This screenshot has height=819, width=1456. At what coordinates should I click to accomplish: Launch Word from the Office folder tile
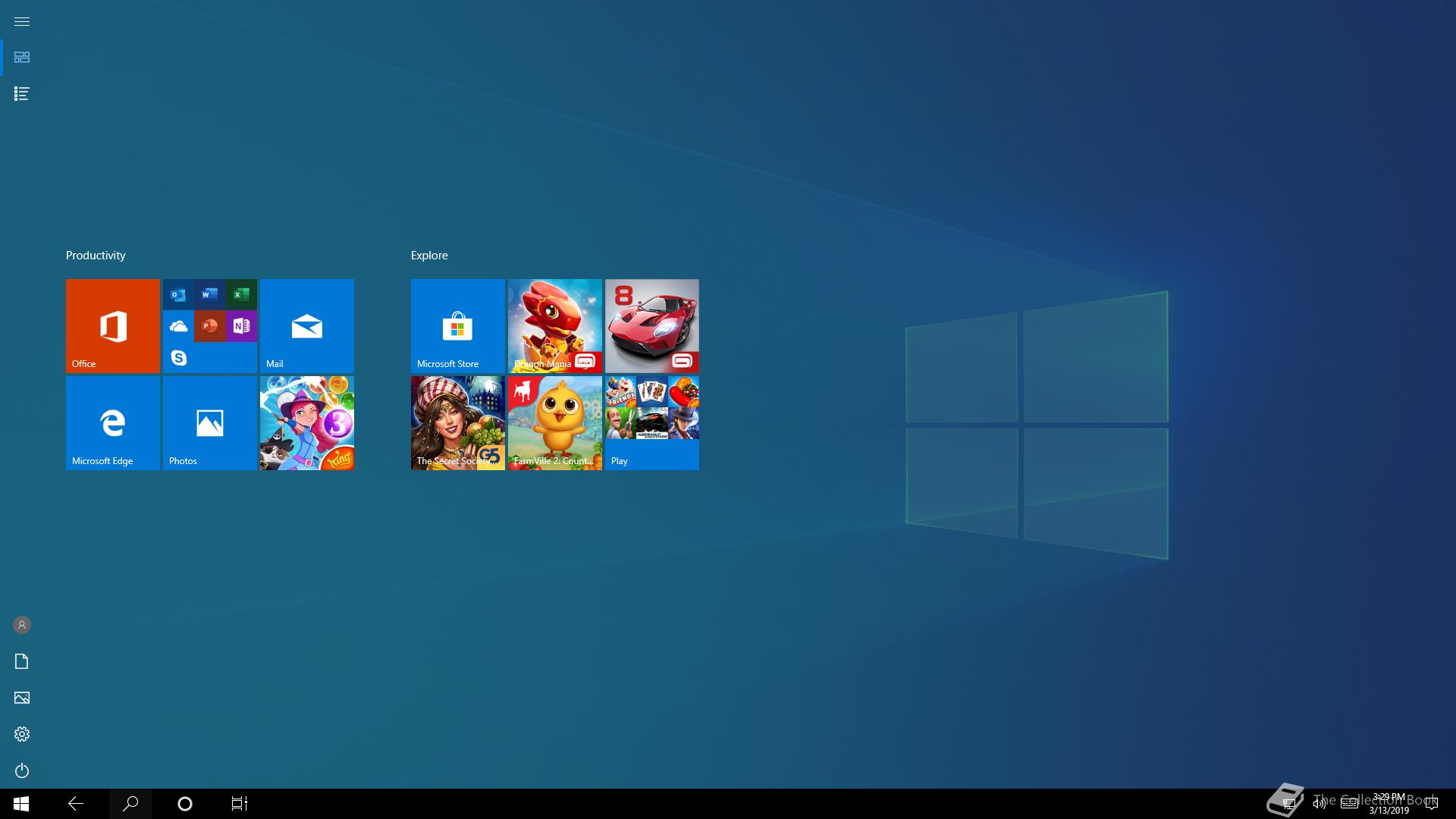pyautogui.click(x=210, y=295)
